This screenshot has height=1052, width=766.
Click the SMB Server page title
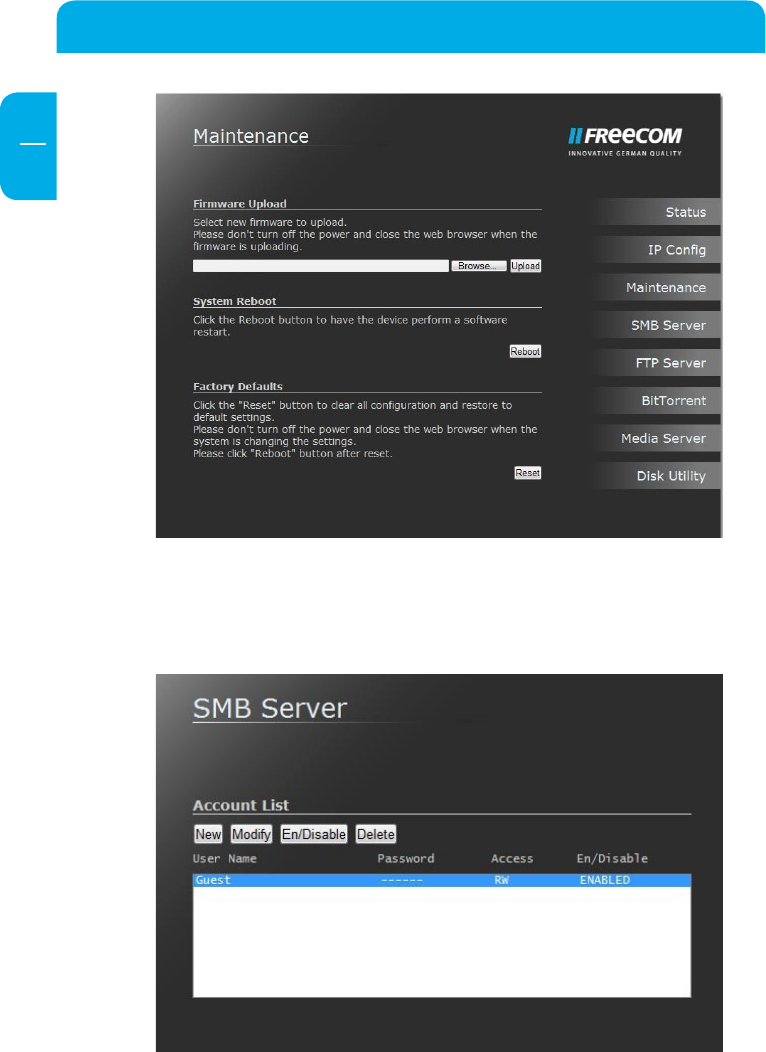(x=270, y=708)
